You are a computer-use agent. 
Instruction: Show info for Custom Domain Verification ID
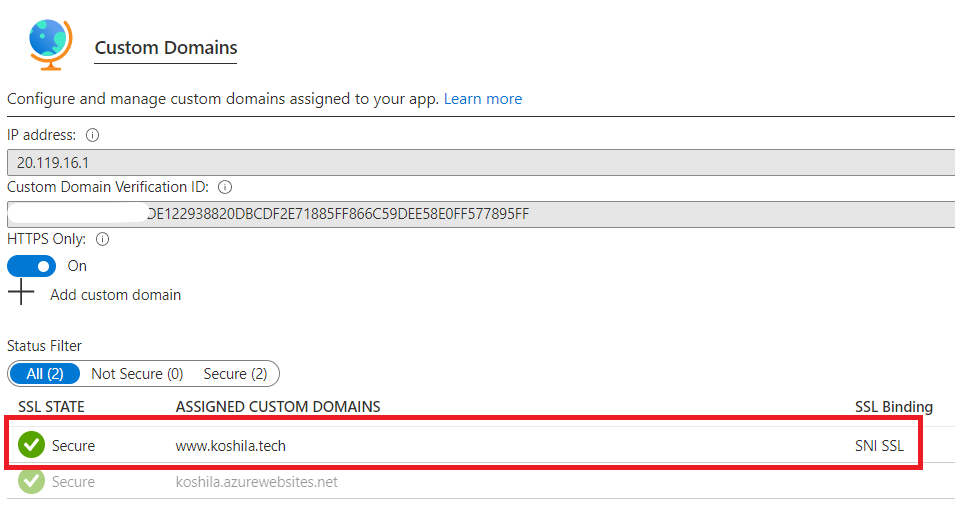225,188
